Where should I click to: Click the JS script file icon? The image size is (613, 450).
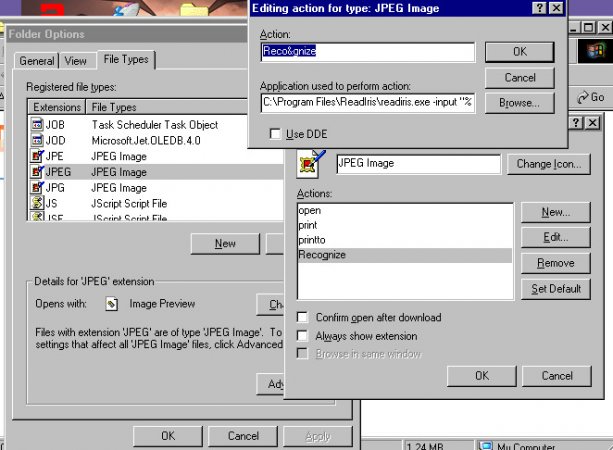pyautogui.click(x=37, y=203)
